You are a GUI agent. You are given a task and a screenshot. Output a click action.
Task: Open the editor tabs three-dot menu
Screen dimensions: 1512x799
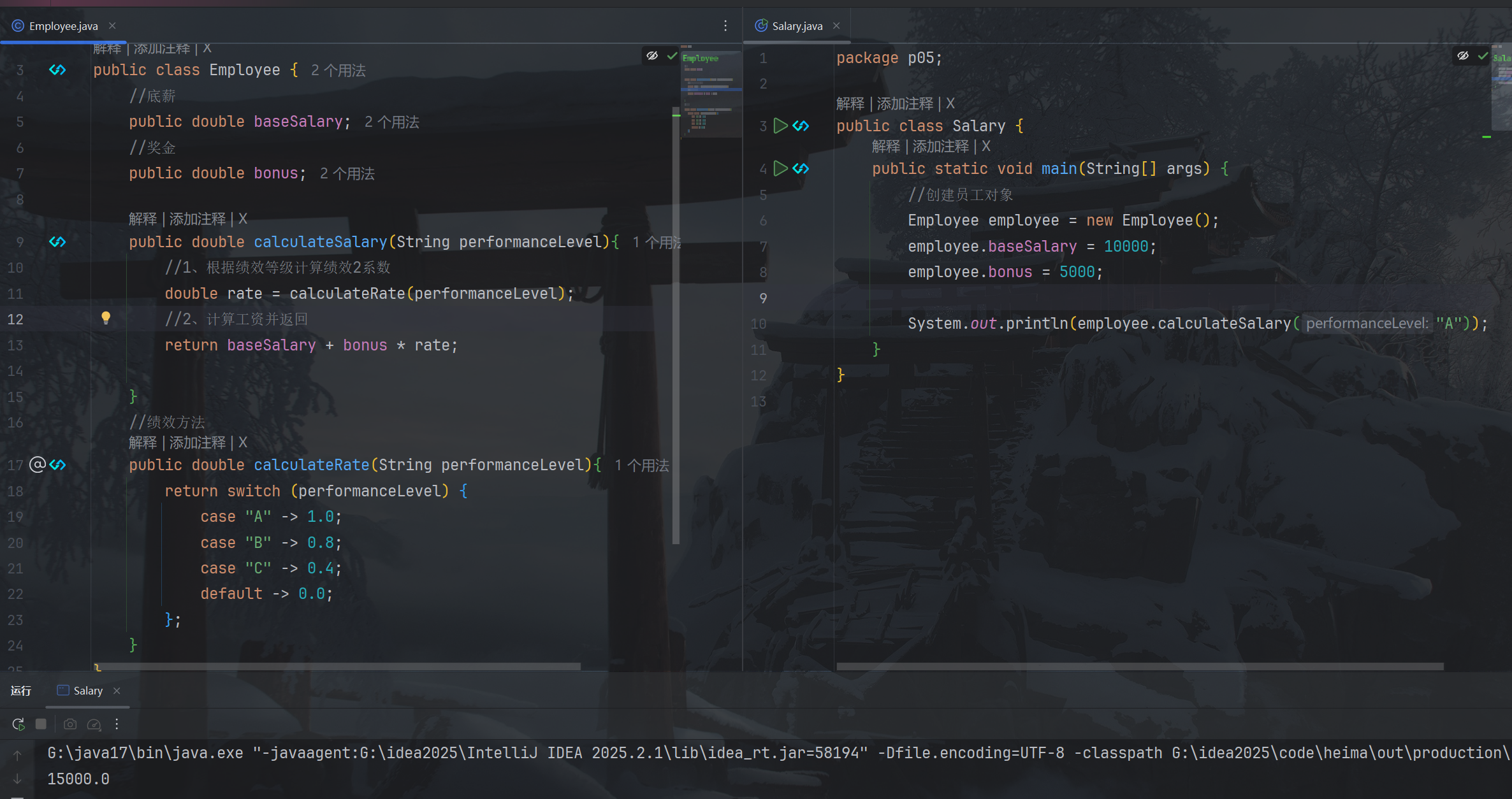[725, 25]
